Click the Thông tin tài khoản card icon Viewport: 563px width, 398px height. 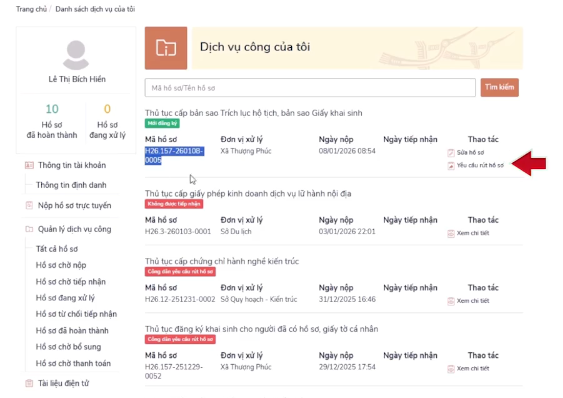pyautogui.click(x=29, y=165)
